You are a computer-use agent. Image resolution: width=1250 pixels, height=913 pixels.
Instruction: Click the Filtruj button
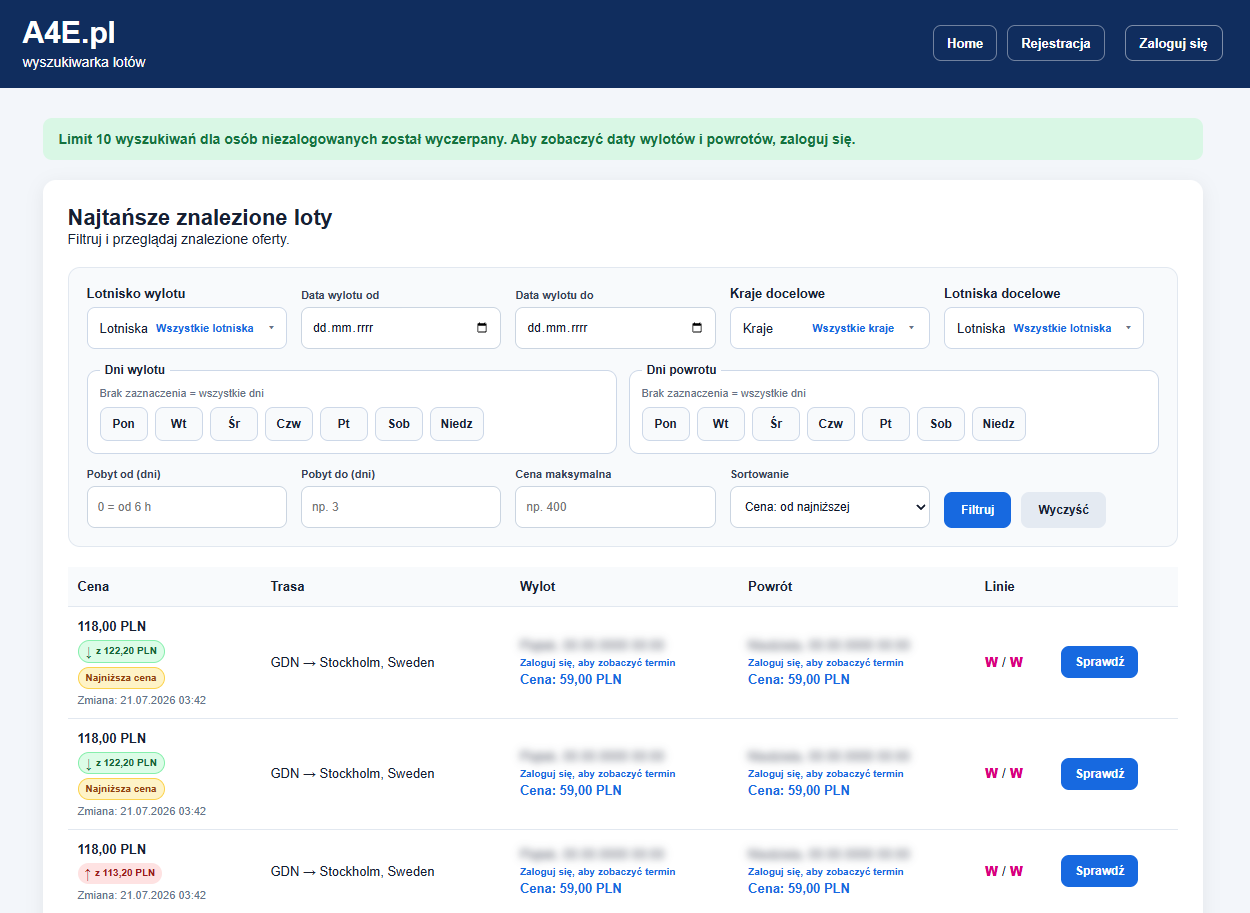click(x=978, y=510)
